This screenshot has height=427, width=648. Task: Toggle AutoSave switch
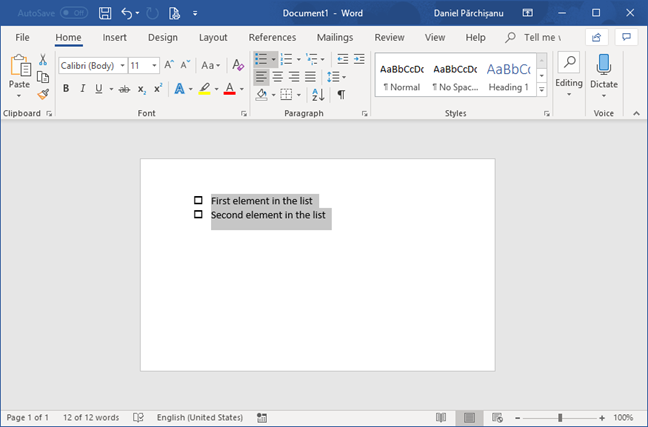[74, 13]
